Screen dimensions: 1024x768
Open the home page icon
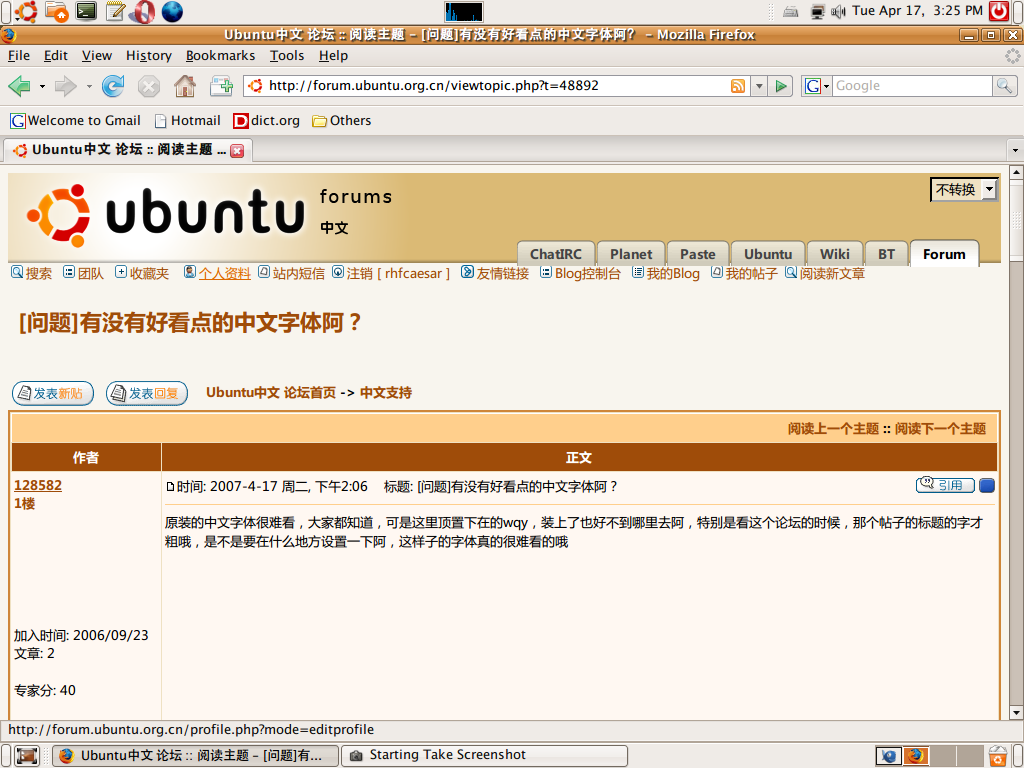click(x=185, y=86)
